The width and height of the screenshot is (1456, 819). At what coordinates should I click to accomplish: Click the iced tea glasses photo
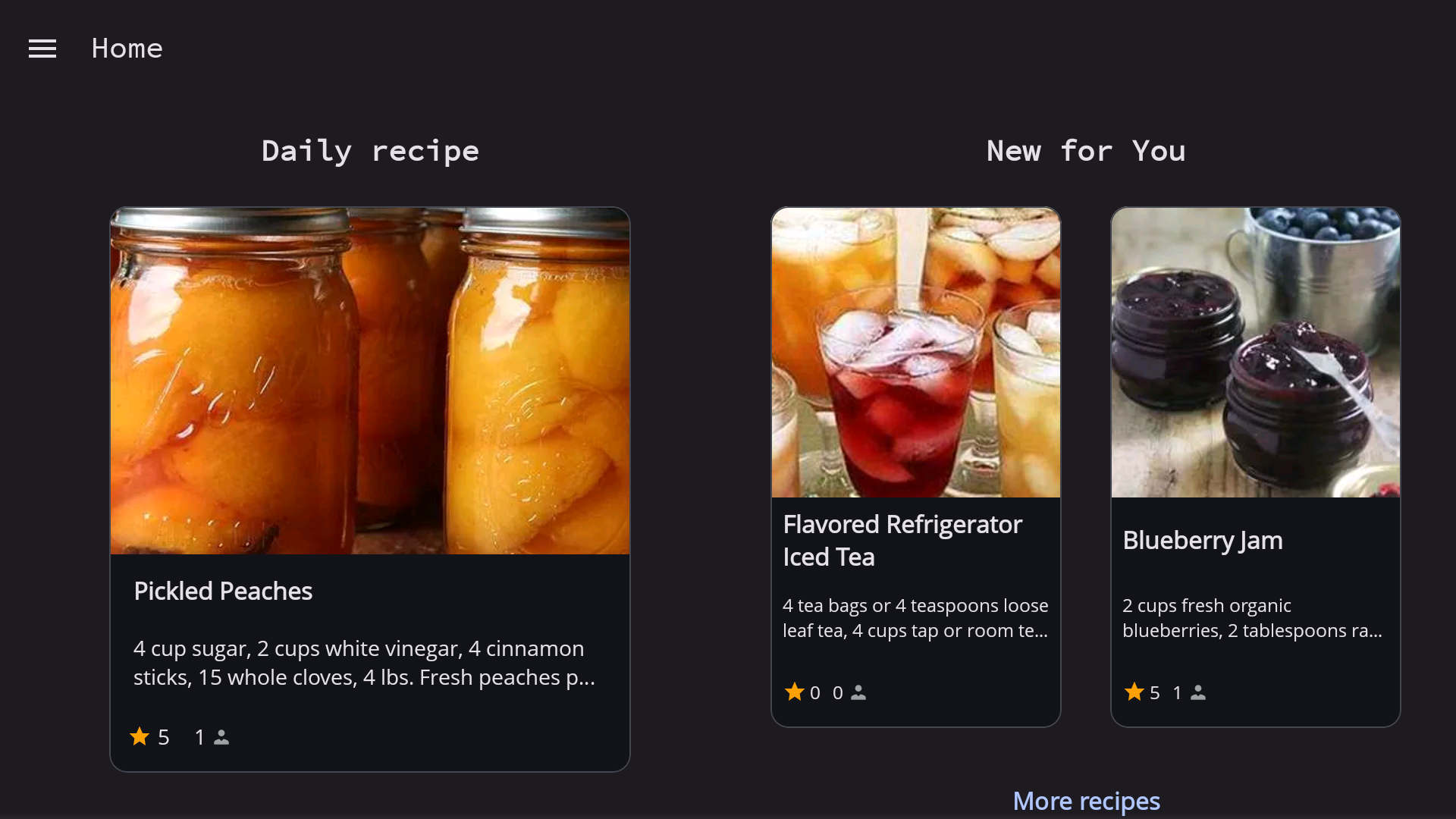tap(916, 353)
